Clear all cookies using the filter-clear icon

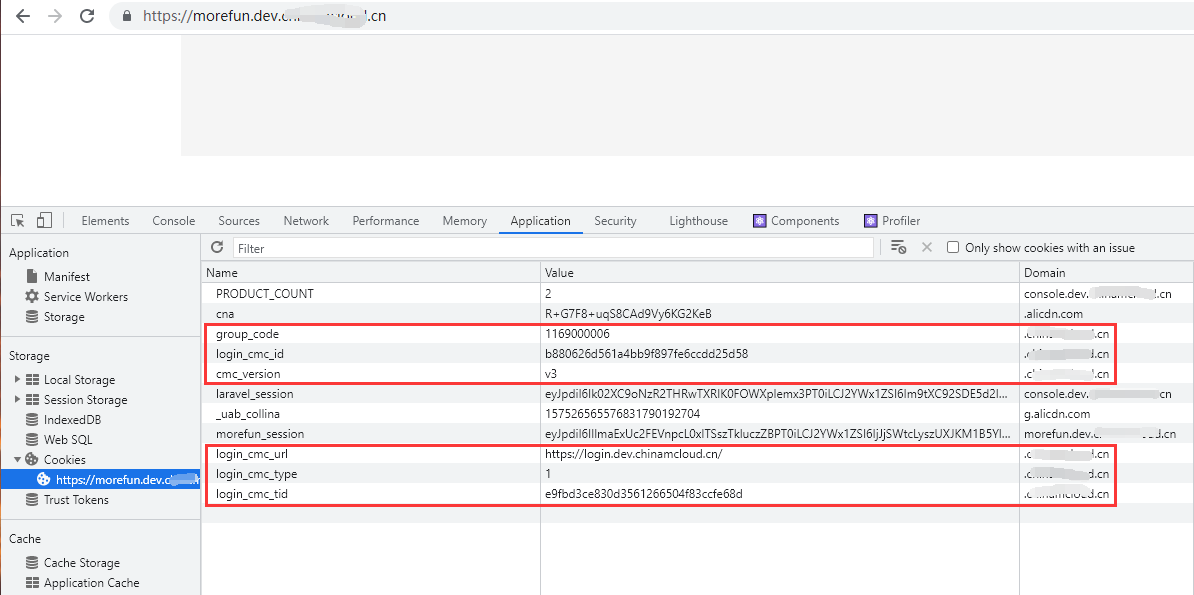coord(898,247)
